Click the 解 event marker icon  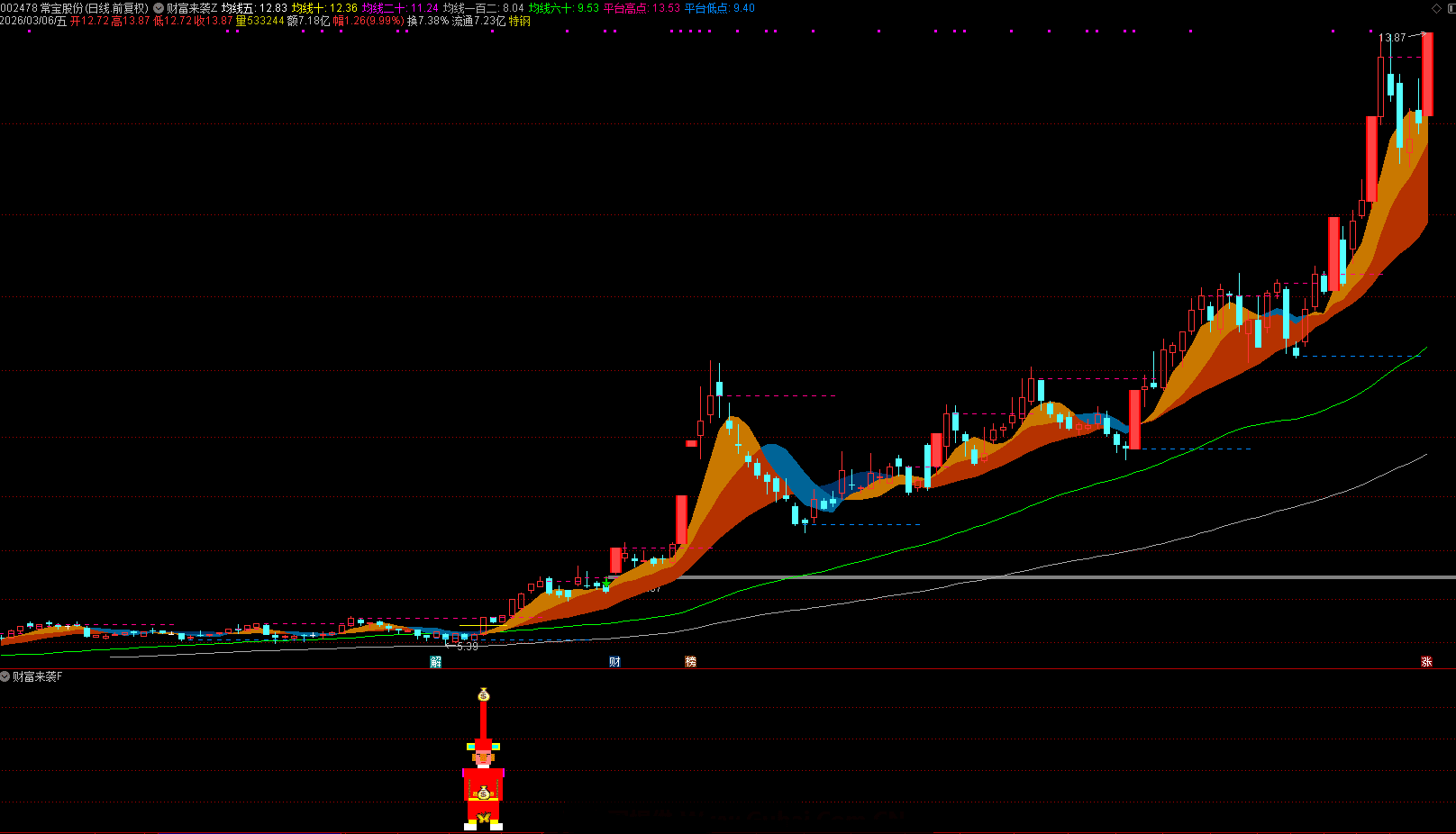pyautogui.click(x=436, y=662)
